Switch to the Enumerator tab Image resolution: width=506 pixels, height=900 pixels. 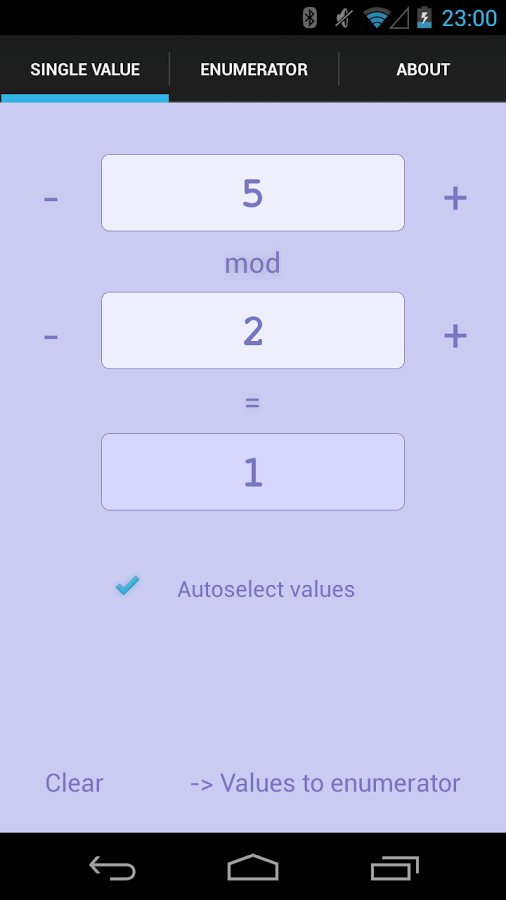pyautogui.click(x=254, y=69)
